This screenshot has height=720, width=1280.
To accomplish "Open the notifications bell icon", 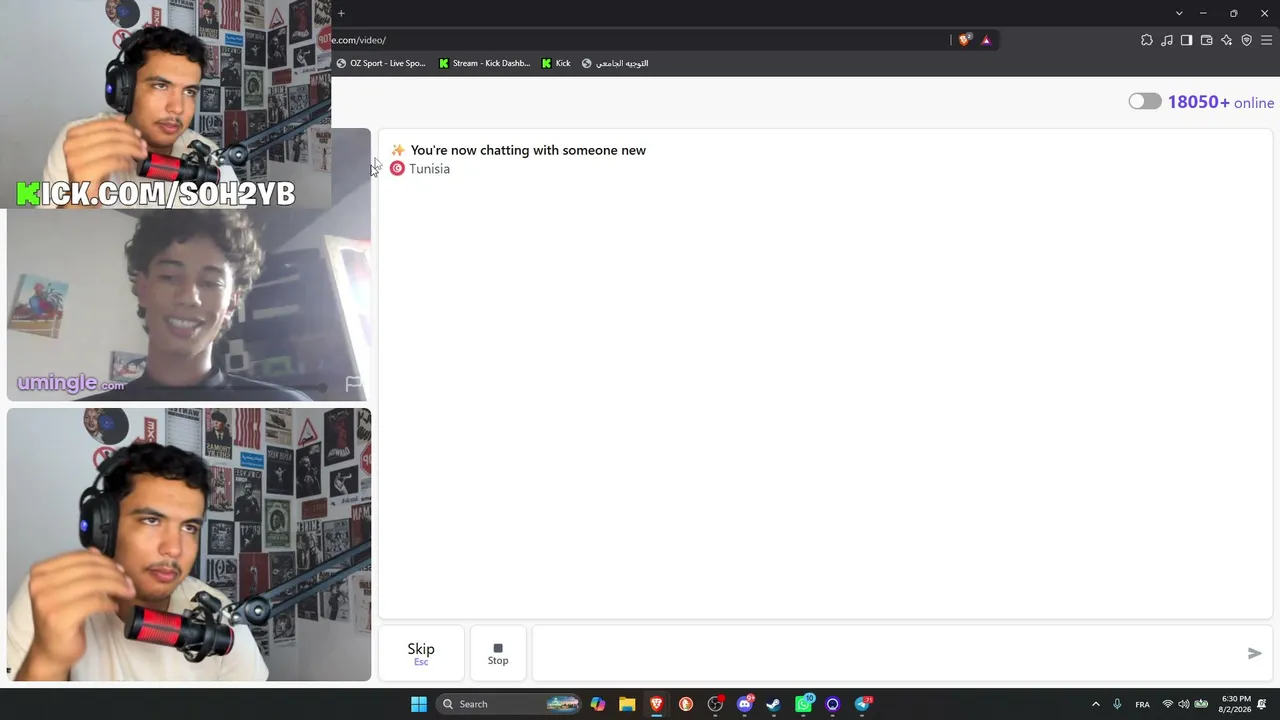I will 1263,704.
